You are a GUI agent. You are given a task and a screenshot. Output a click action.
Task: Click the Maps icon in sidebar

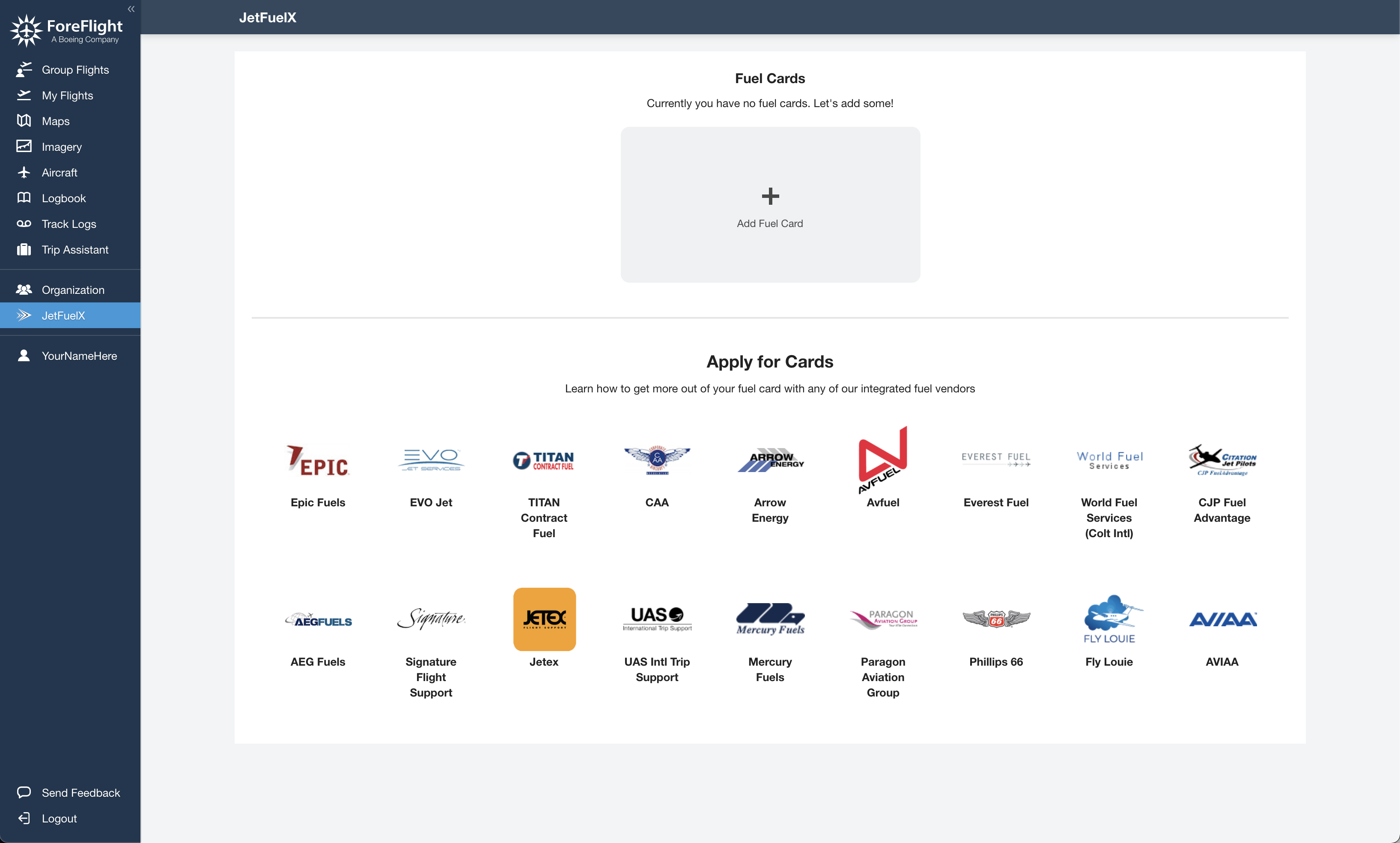click(x=24, y=120)
